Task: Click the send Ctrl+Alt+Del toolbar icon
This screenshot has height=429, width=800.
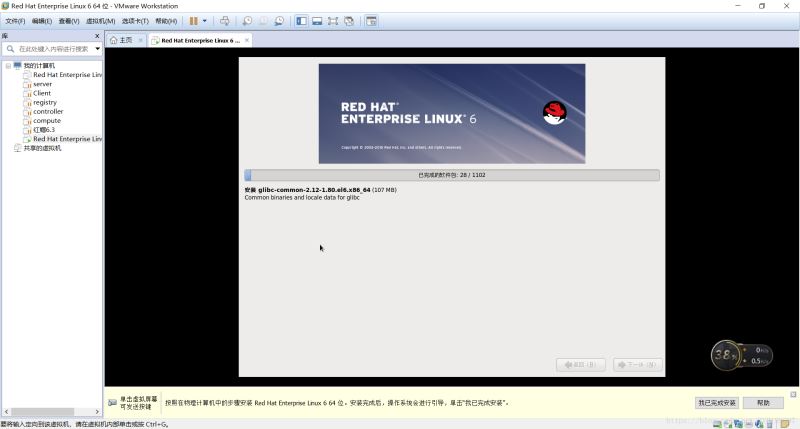Action: (224, 21)
